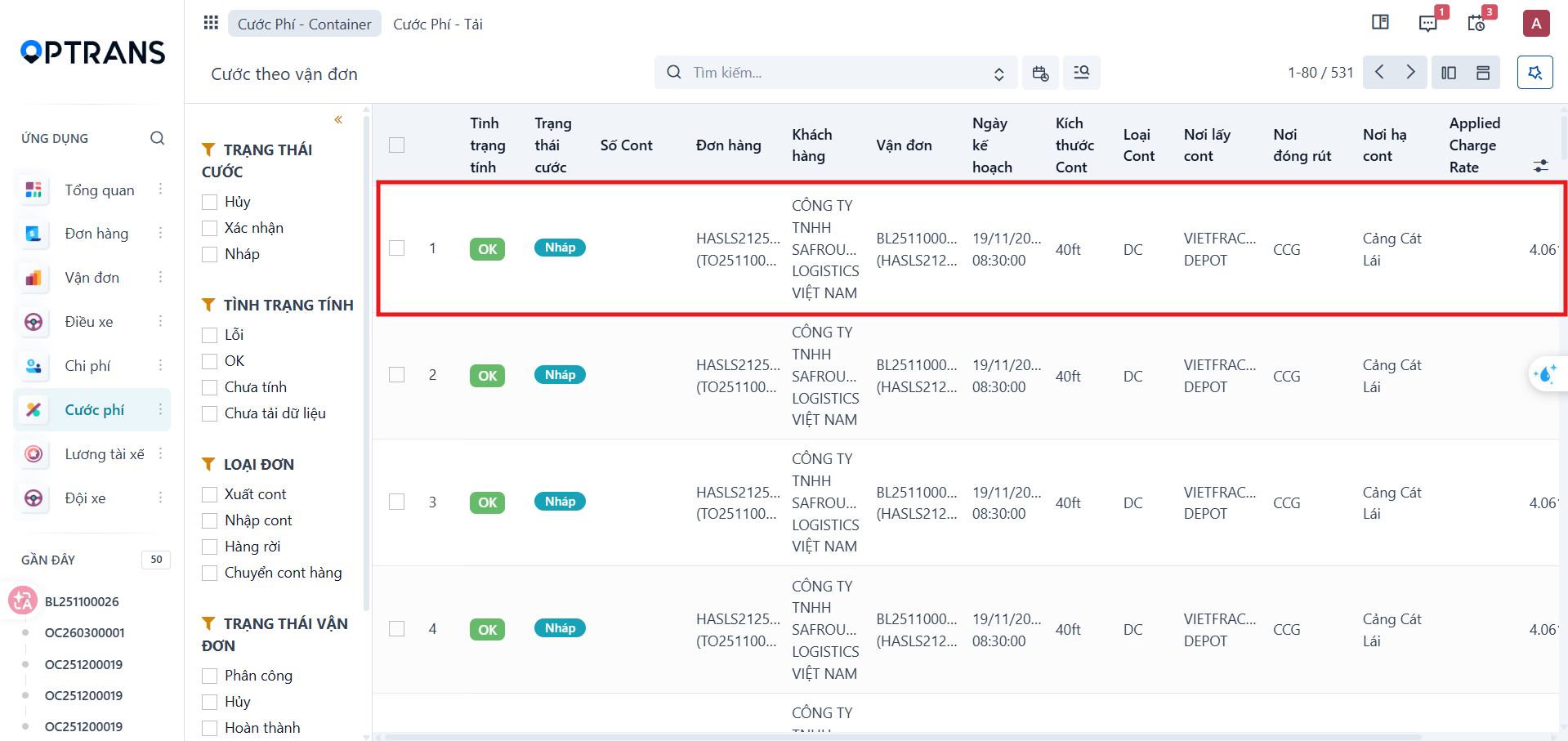Switch to the split panel view icon

click(x=1449, y=73)
